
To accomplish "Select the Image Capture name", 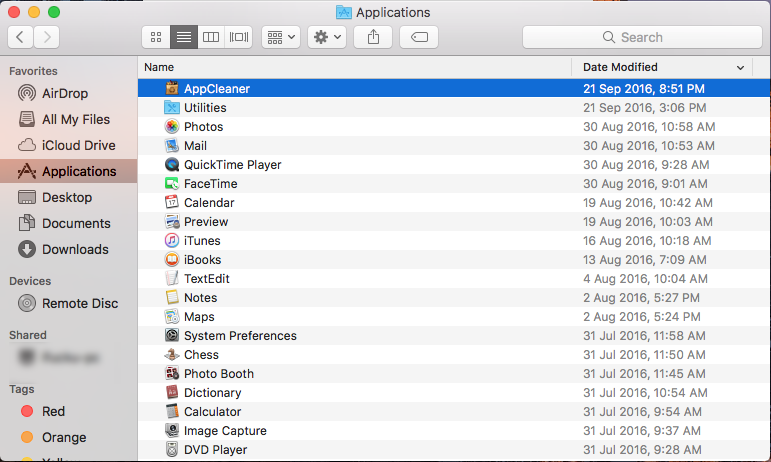I will click(x=225, y=431).
